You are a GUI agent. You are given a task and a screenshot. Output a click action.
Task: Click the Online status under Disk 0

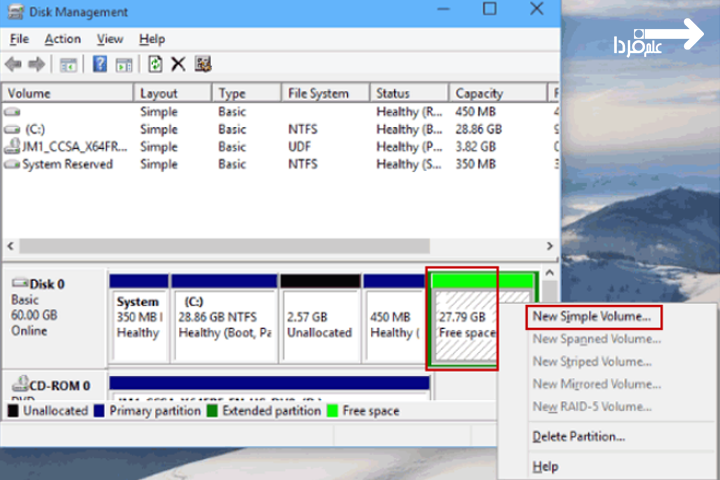29,331
